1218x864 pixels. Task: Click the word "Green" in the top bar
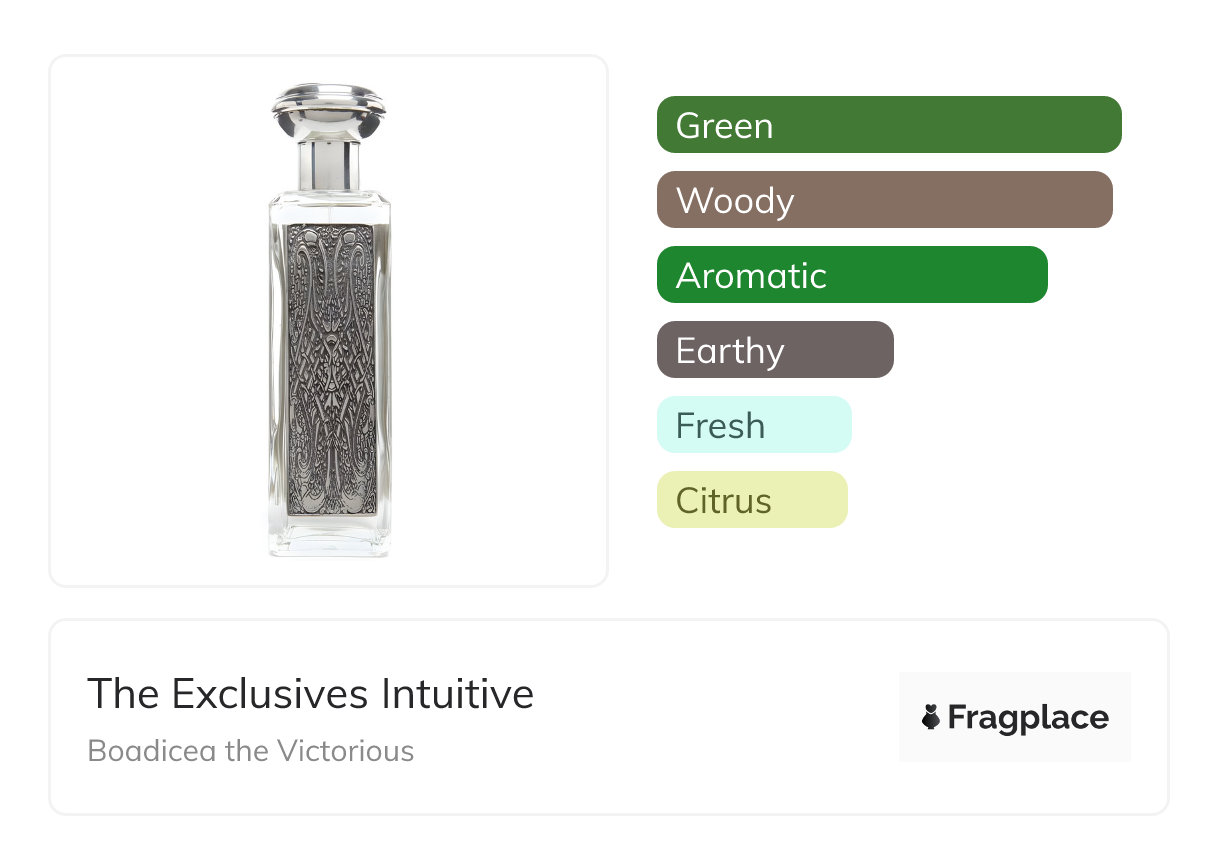coord(724,126)
